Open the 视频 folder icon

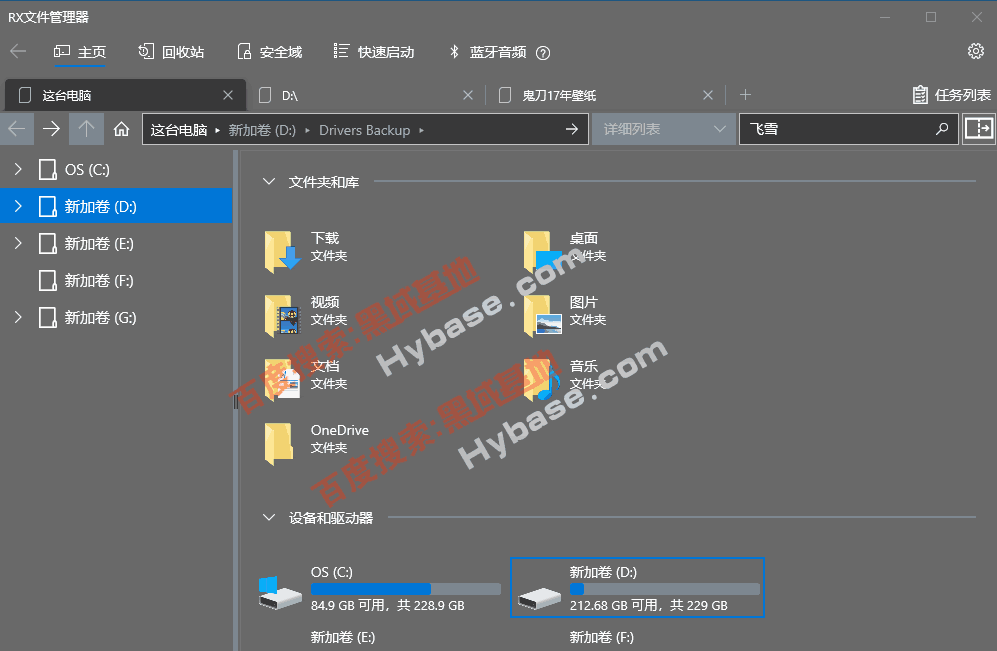tap(282, 315)
